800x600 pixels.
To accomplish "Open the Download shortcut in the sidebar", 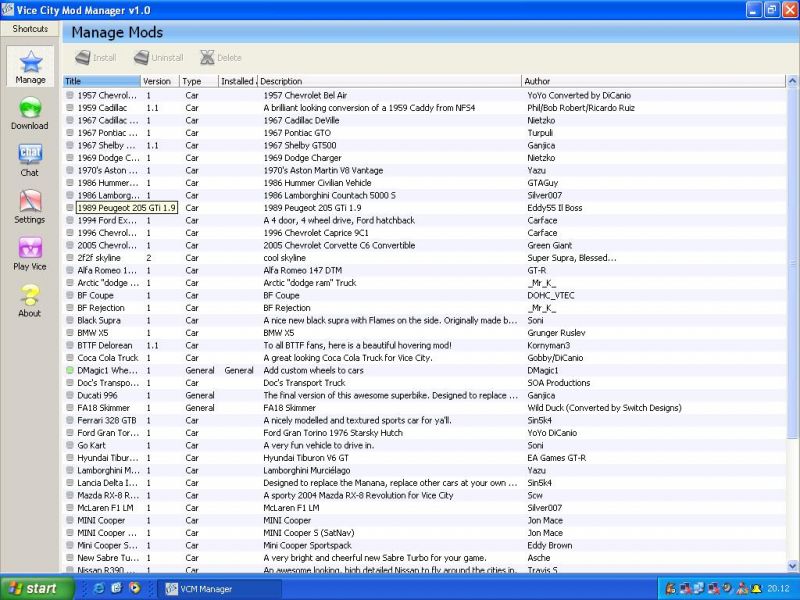I will [30, 114].
